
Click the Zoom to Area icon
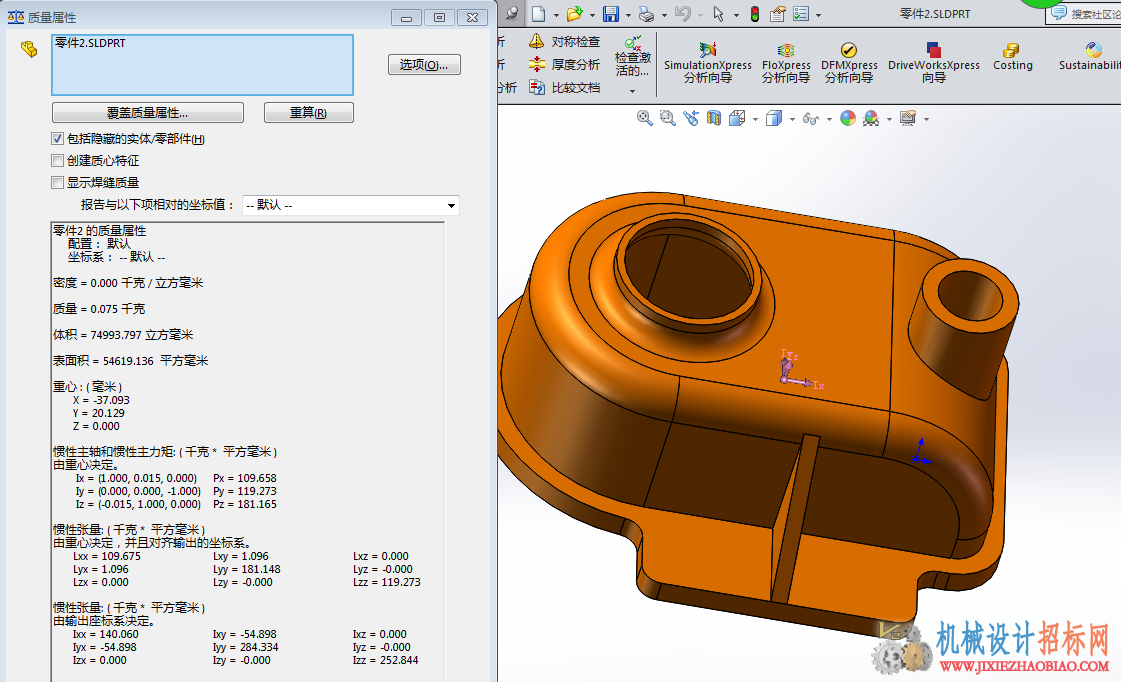point(668,118)
